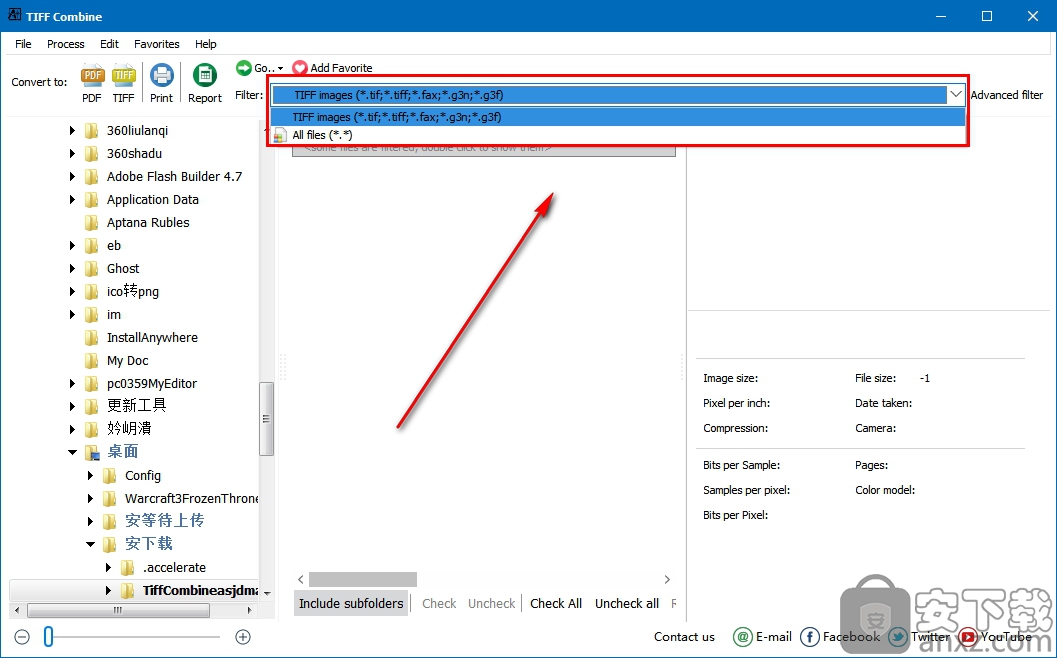
Task: Open the E-mail contact icon
Action: (742, 636)
